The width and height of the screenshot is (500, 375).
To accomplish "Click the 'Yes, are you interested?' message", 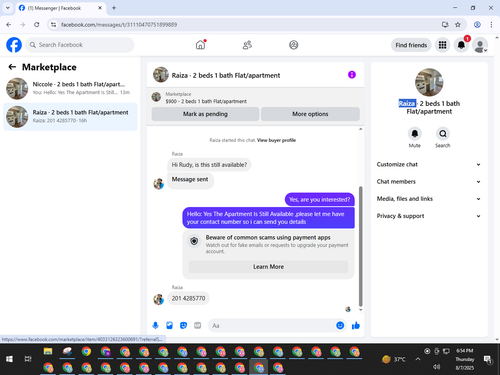I will pyautogui.click(x=320, y=199).
